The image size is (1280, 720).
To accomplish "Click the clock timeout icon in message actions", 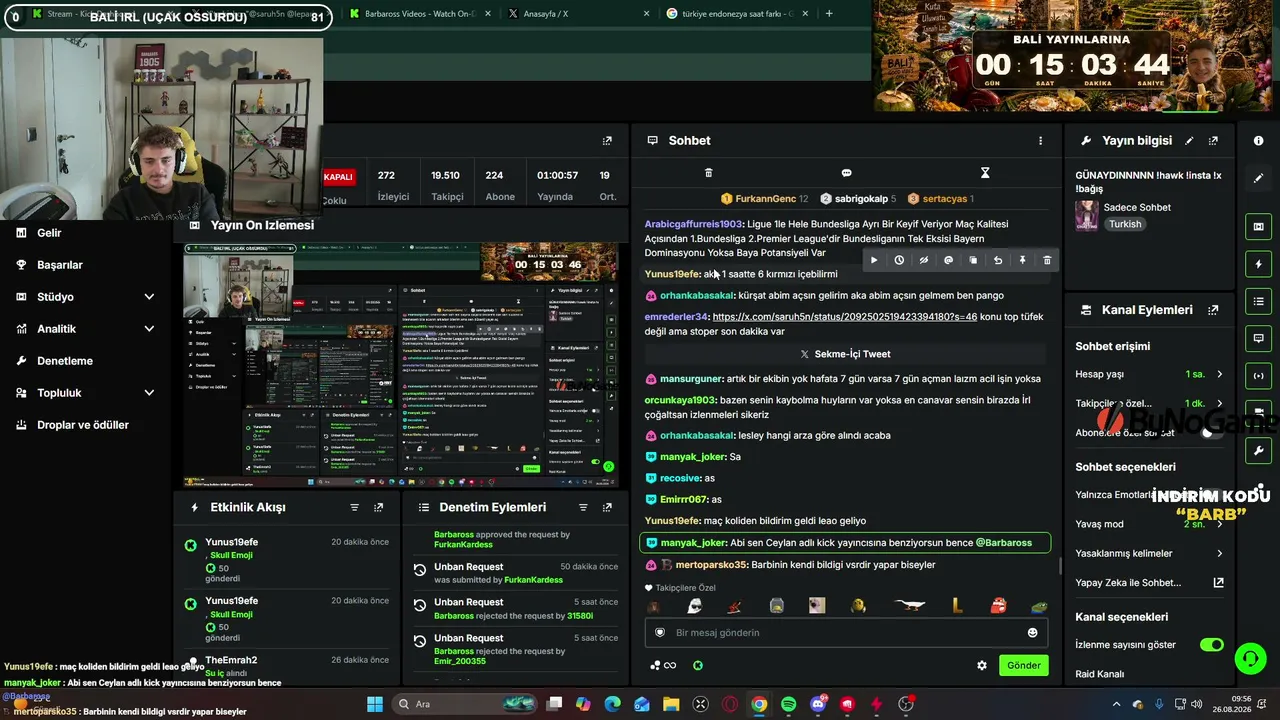I will pos(899,260).
